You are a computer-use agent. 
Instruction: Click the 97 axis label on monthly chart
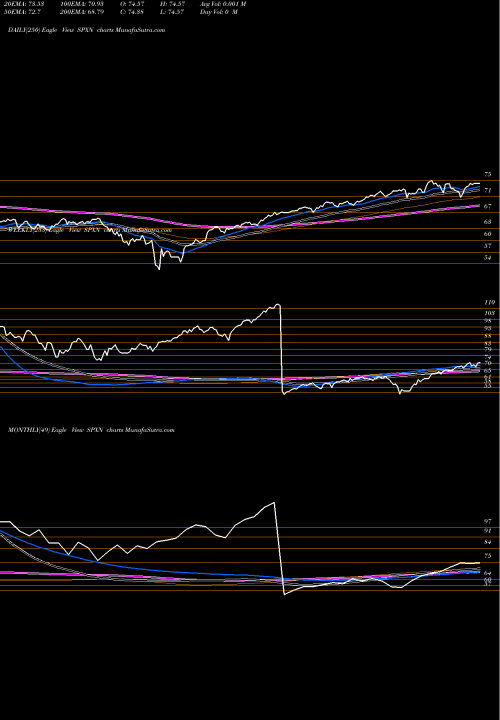click(x=488, y=522)
